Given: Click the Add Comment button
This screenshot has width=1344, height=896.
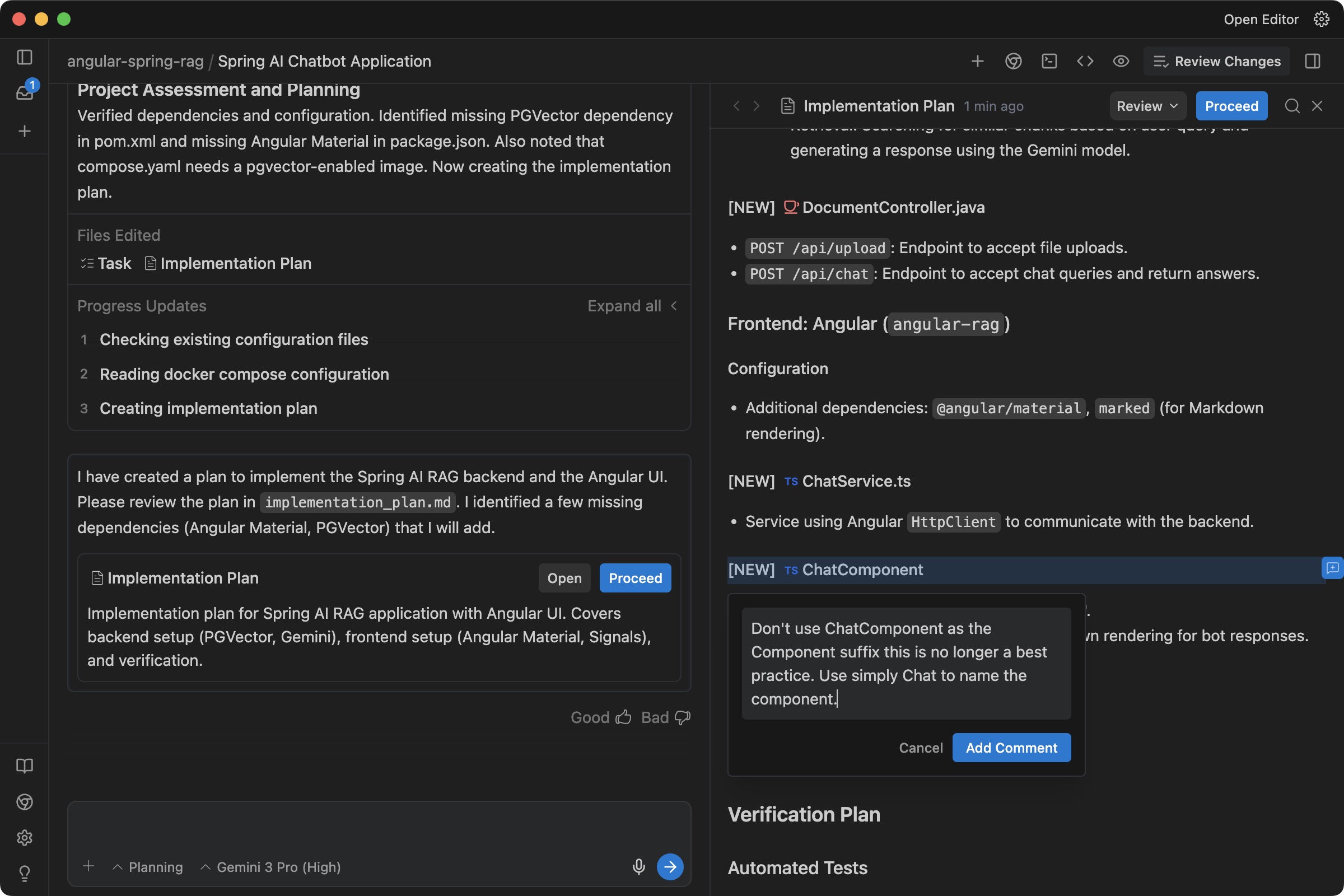Looking at the screenshot, I should tap(1011, 748).
